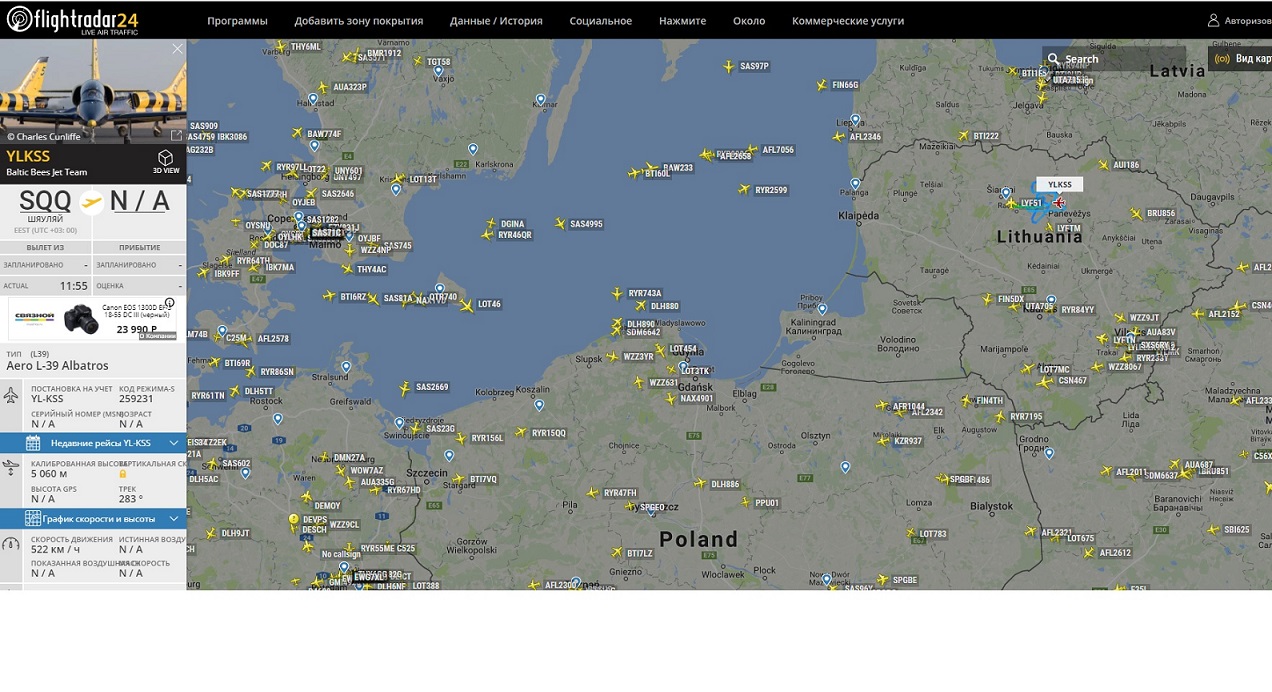Image resolution: width=1272 pixels, height=692 pixels.
Task: Click the 11:55 actual departure time
Action: (x=74, y=286)
